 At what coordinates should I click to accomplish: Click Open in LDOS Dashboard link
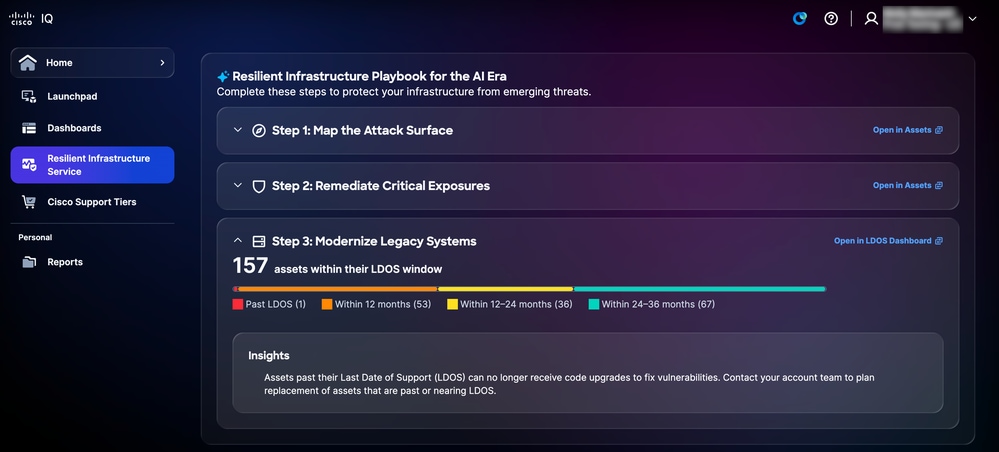tap(882, 241)
